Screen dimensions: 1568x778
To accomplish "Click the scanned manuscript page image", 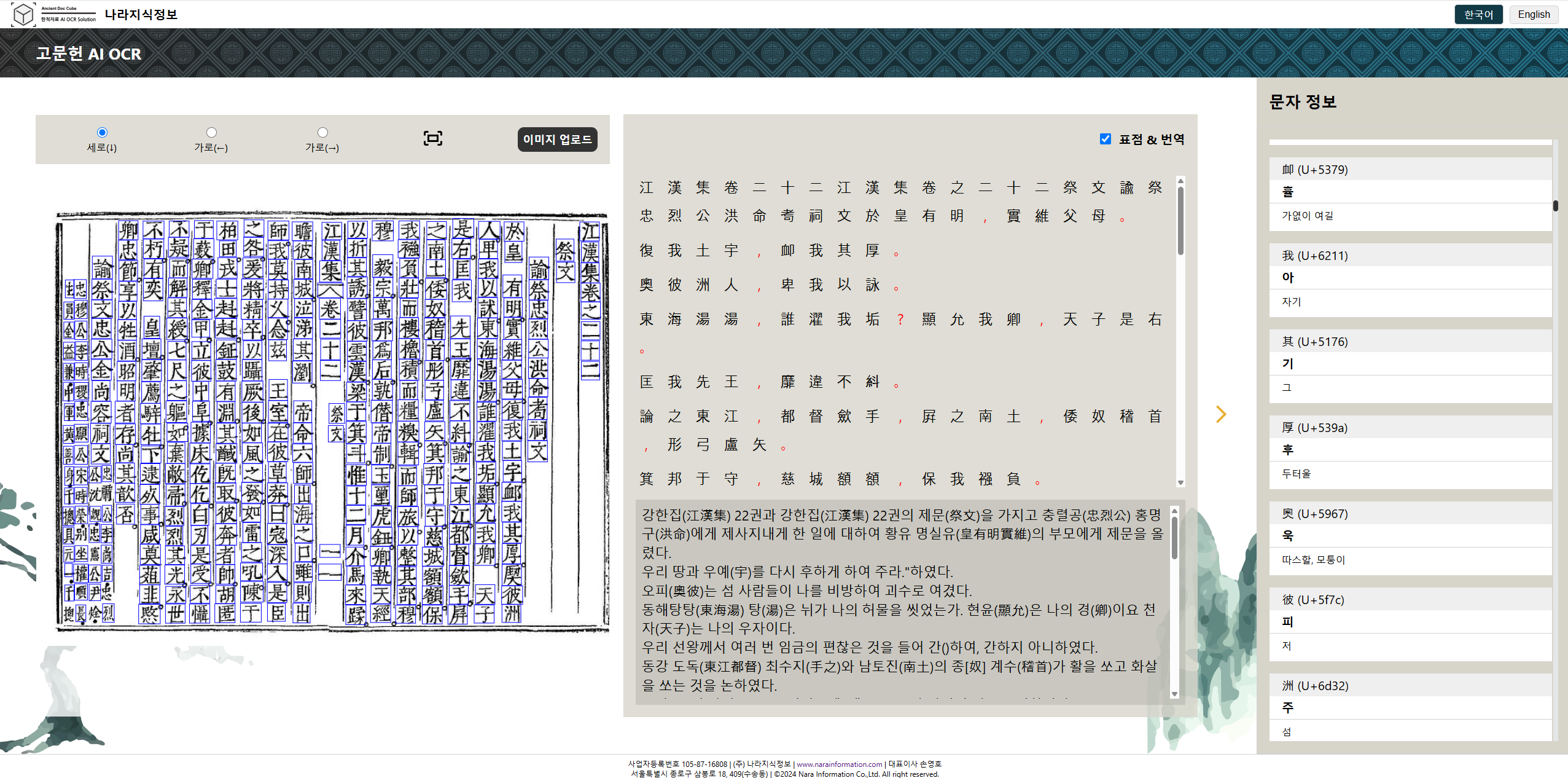I will tap(332, 422).
